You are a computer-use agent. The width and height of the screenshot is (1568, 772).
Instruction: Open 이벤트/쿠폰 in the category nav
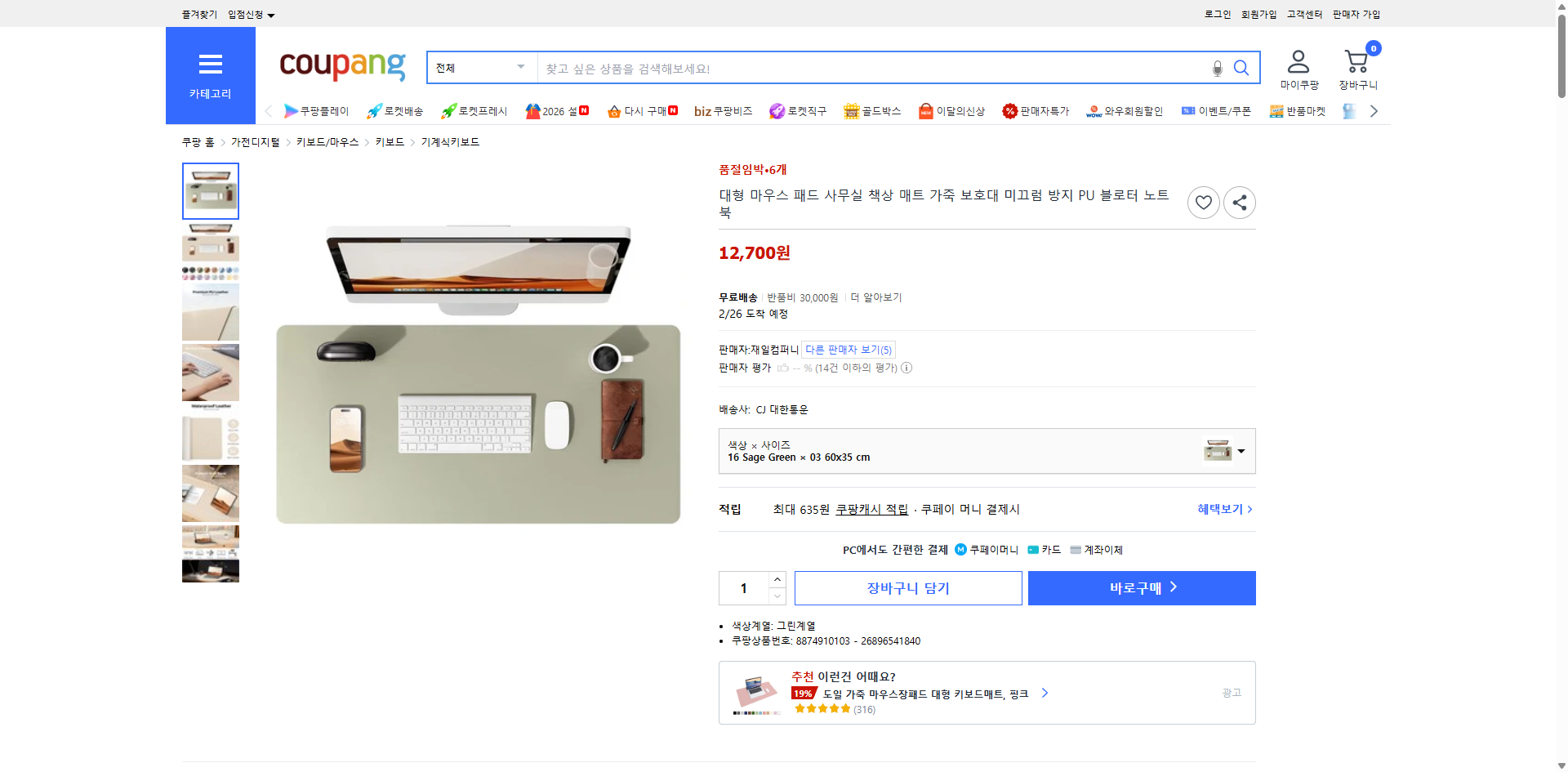(1215, 111)
